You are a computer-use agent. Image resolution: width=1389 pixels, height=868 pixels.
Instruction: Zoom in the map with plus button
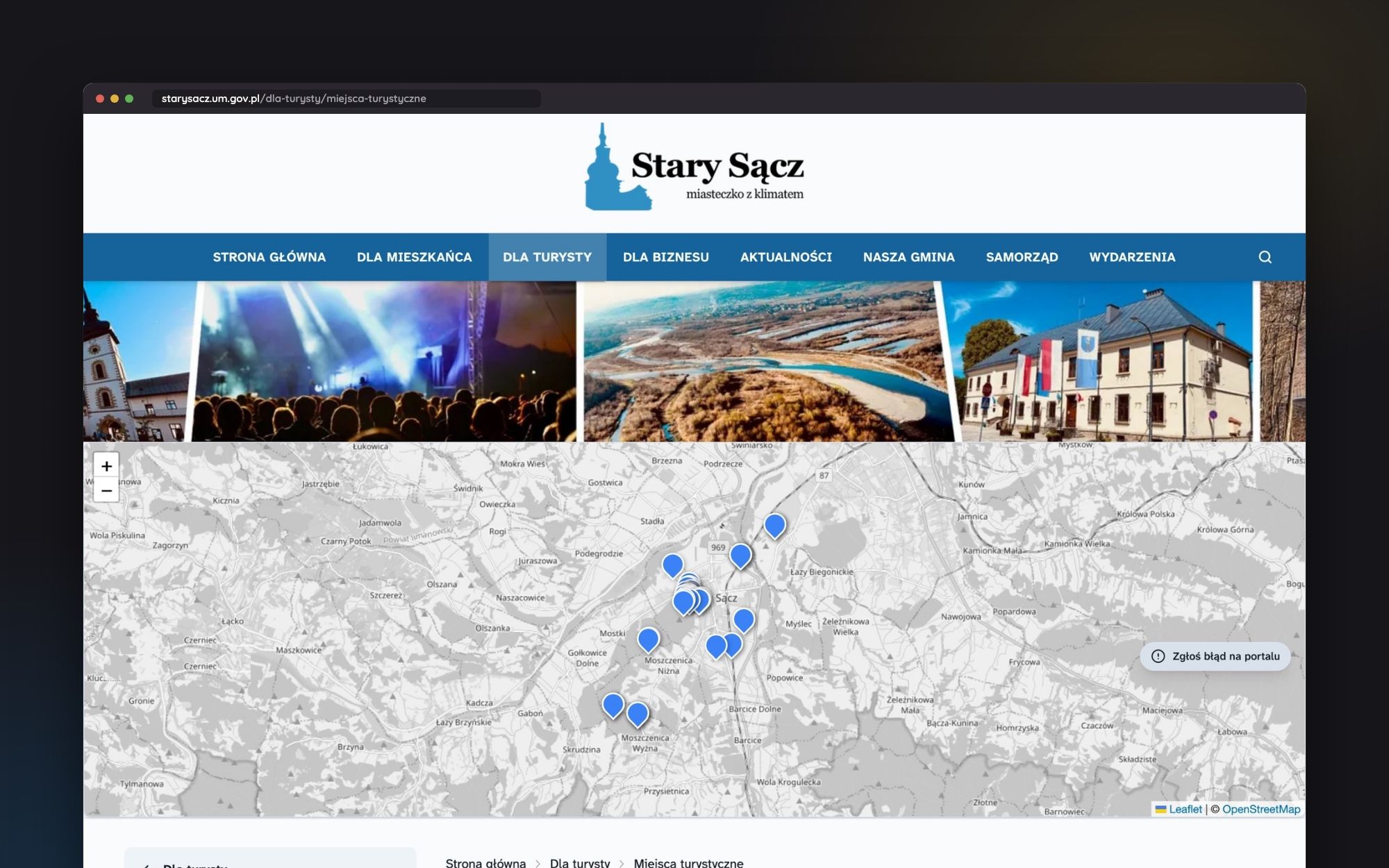106,466
